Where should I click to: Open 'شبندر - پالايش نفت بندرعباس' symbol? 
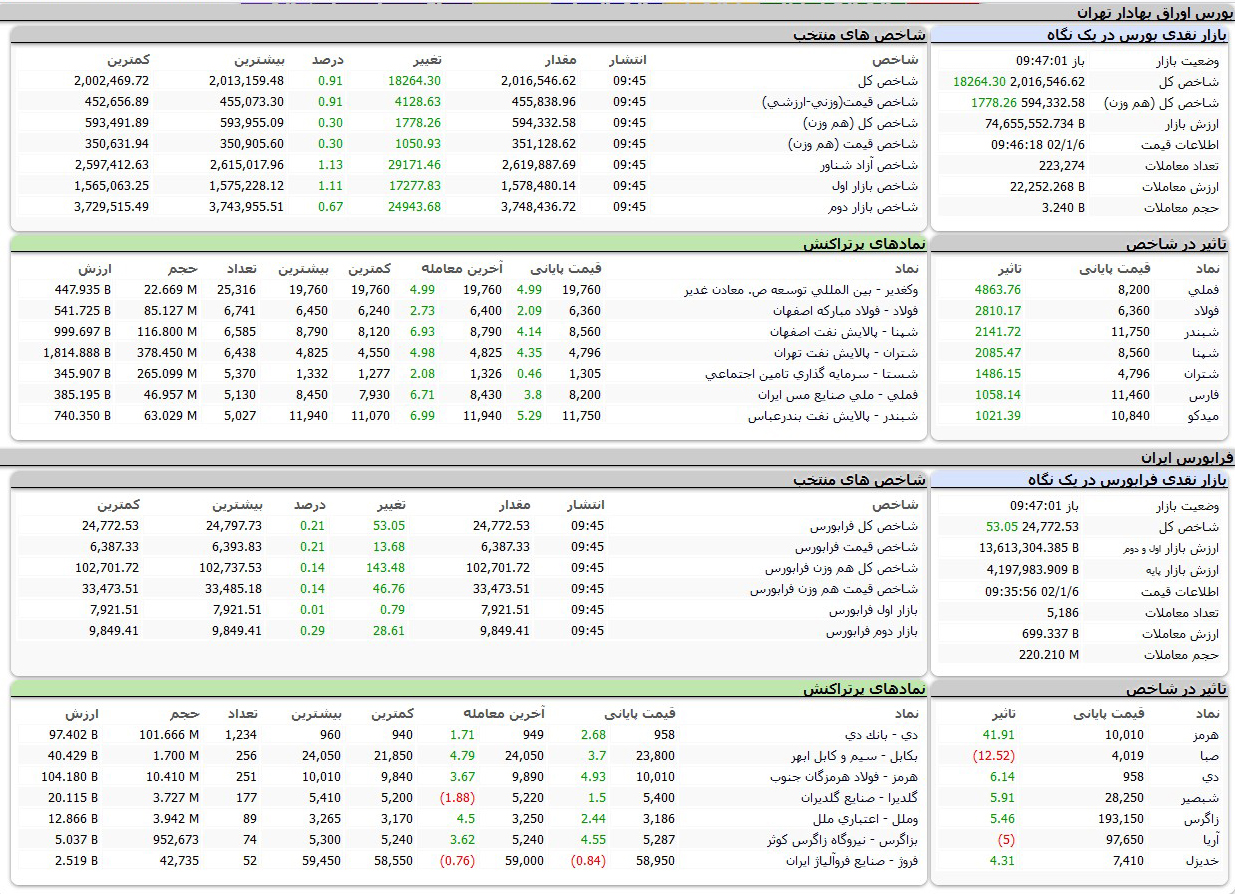point(835,416)
